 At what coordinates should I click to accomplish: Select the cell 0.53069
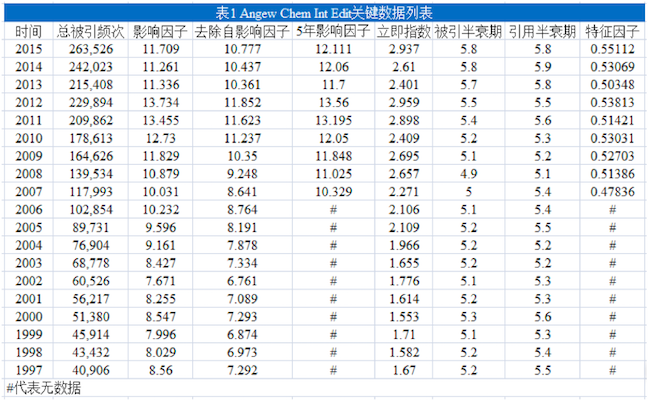612,67
